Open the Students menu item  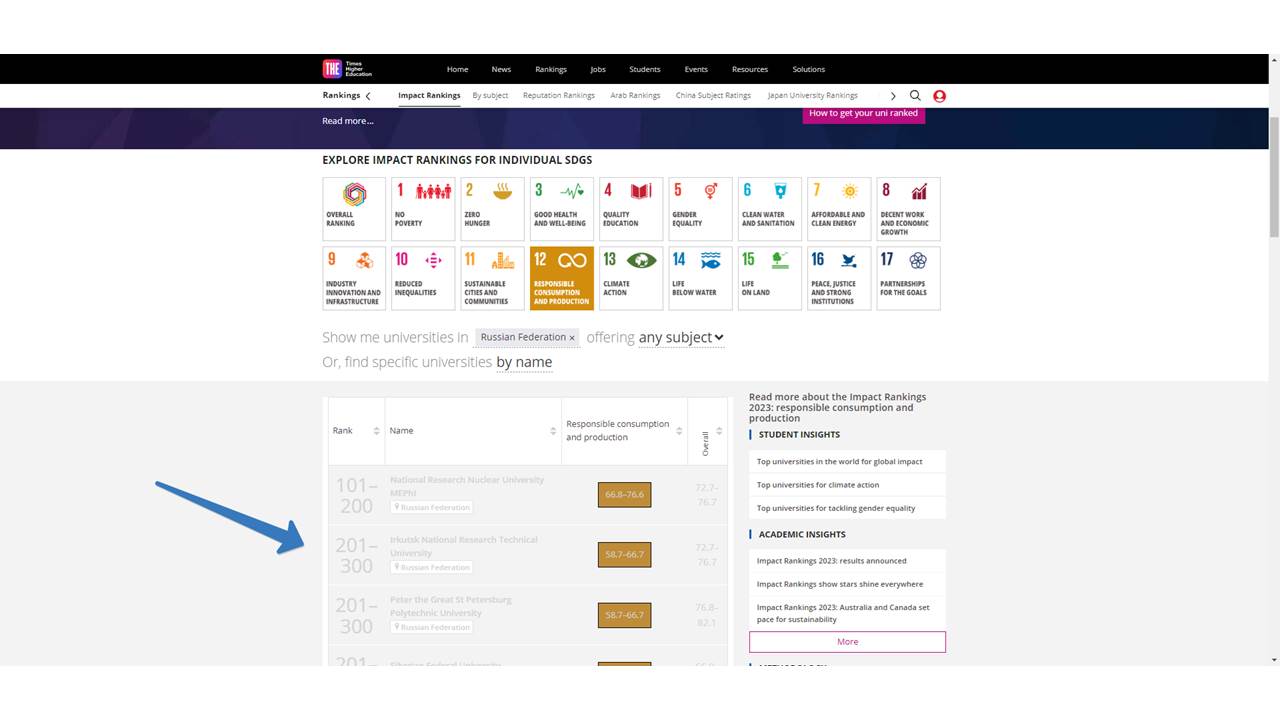645,69
